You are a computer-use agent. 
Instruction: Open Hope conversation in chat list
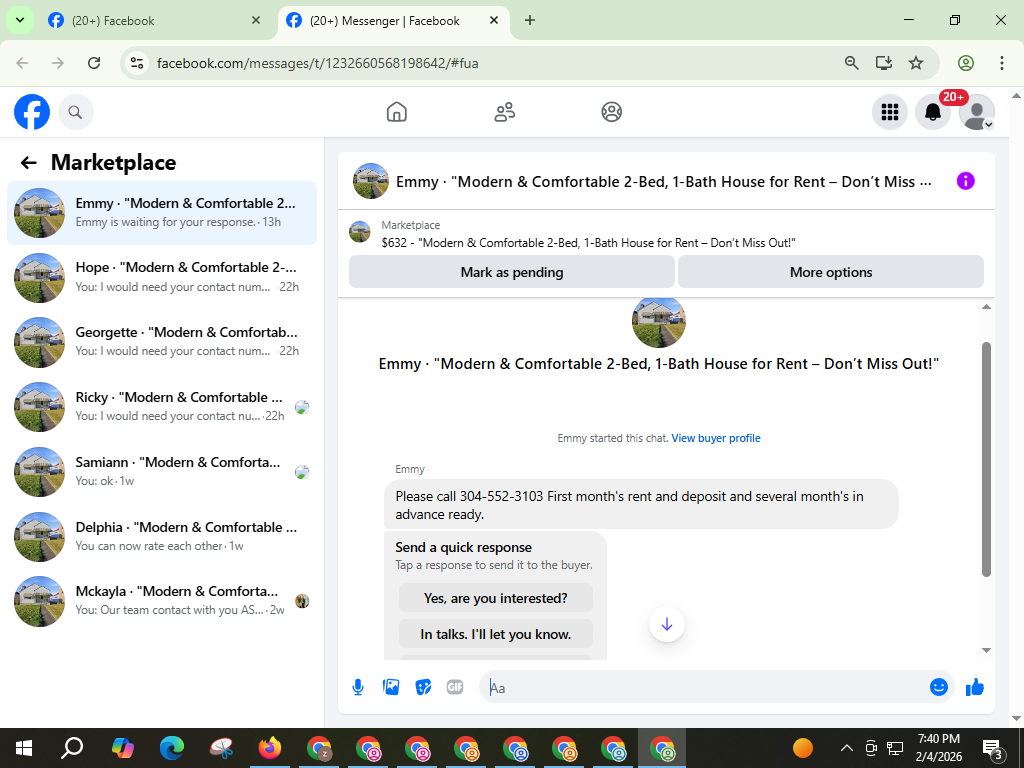click(x=162, y=278)
